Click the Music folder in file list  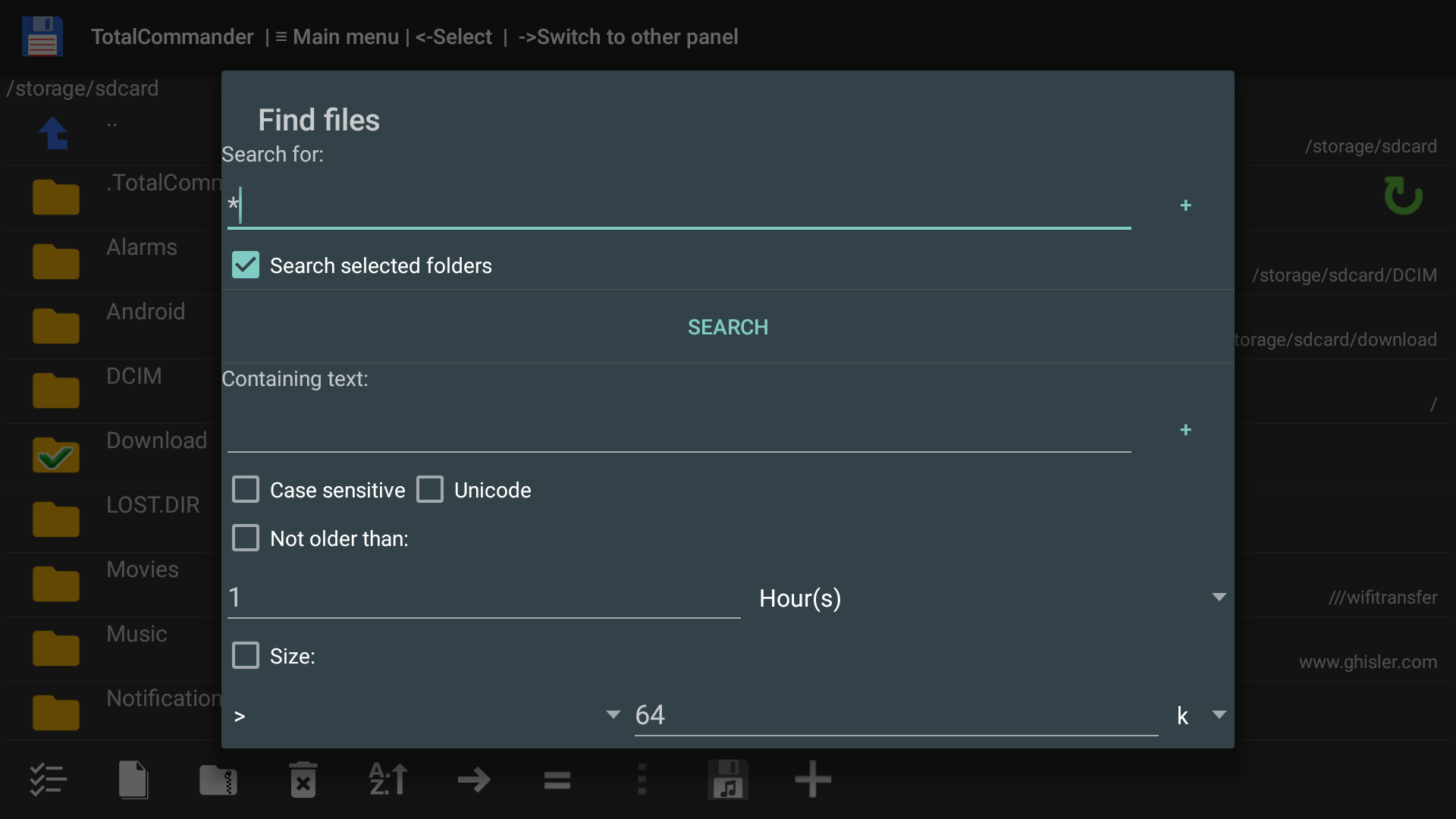point(136,635)
